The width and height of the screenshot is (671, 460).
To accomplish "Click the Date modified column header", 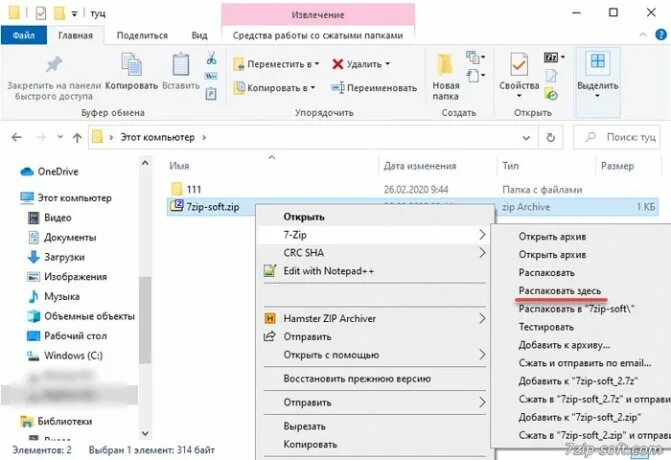I will pyautogui.click(x=438, y=166).
